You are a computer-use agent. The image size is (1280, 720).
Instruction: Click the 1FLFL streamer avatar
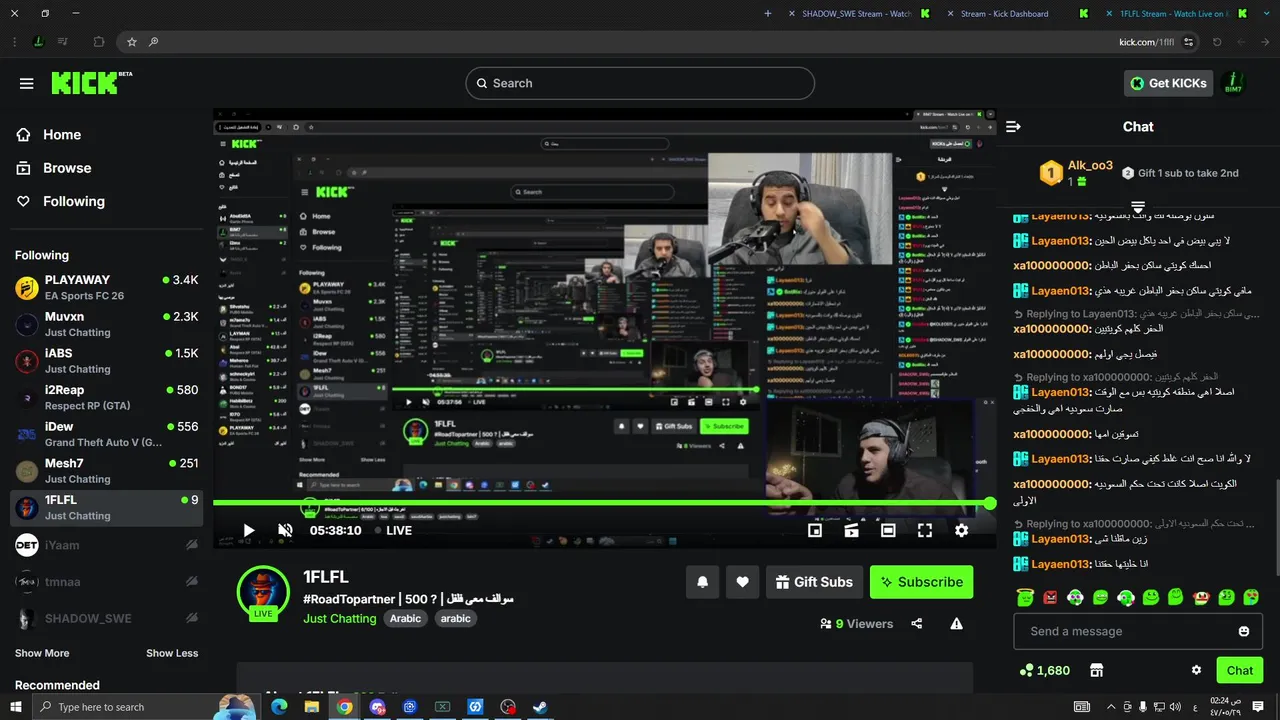[x=263, y=591]
